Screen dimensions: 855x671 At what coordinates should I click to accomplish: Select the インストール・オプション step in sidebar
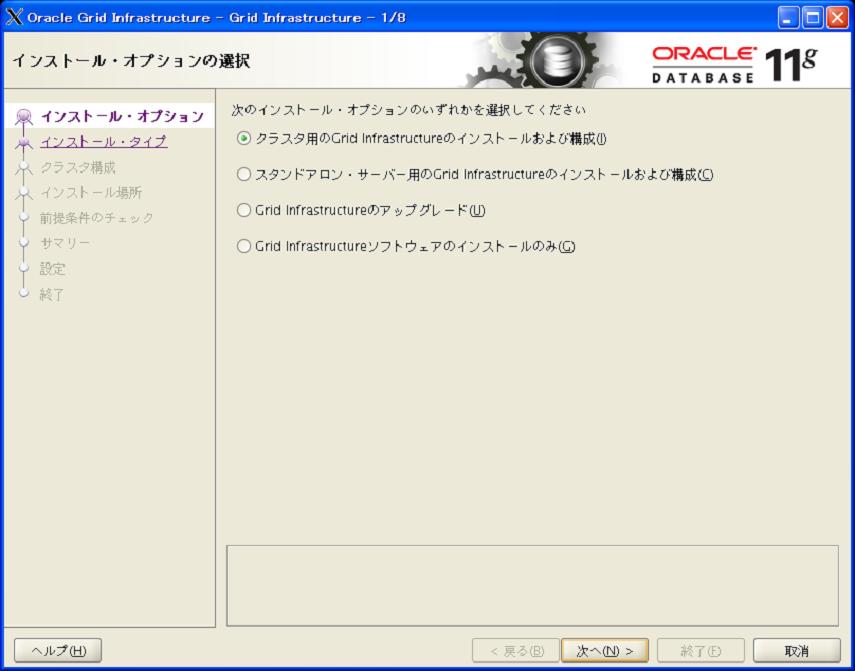(122, 116)
